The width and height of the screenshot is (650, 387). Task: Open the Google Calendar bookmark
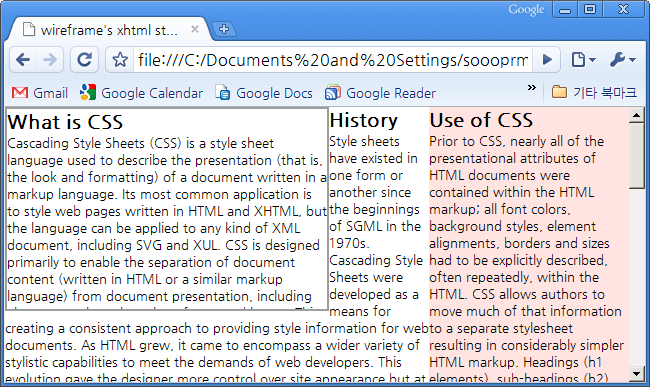click(x=141, y=93)
